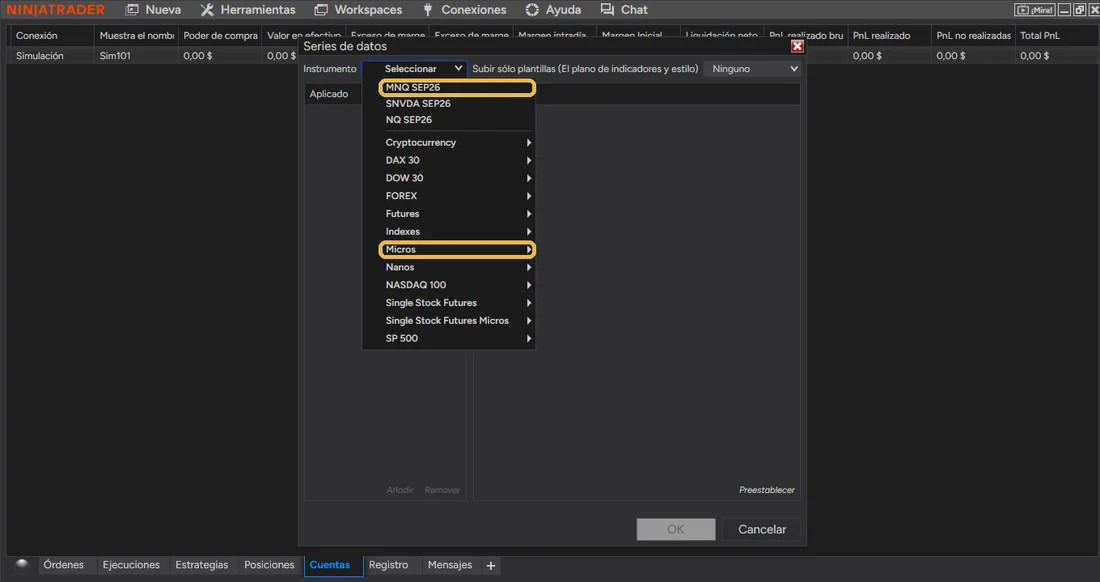Open the Nueva menu
1100x582 pixels.
click(153, 10)
